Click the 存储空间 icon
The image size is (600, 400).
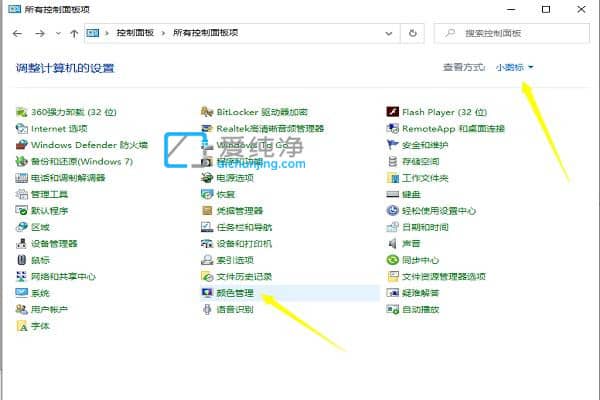point(393,162)
